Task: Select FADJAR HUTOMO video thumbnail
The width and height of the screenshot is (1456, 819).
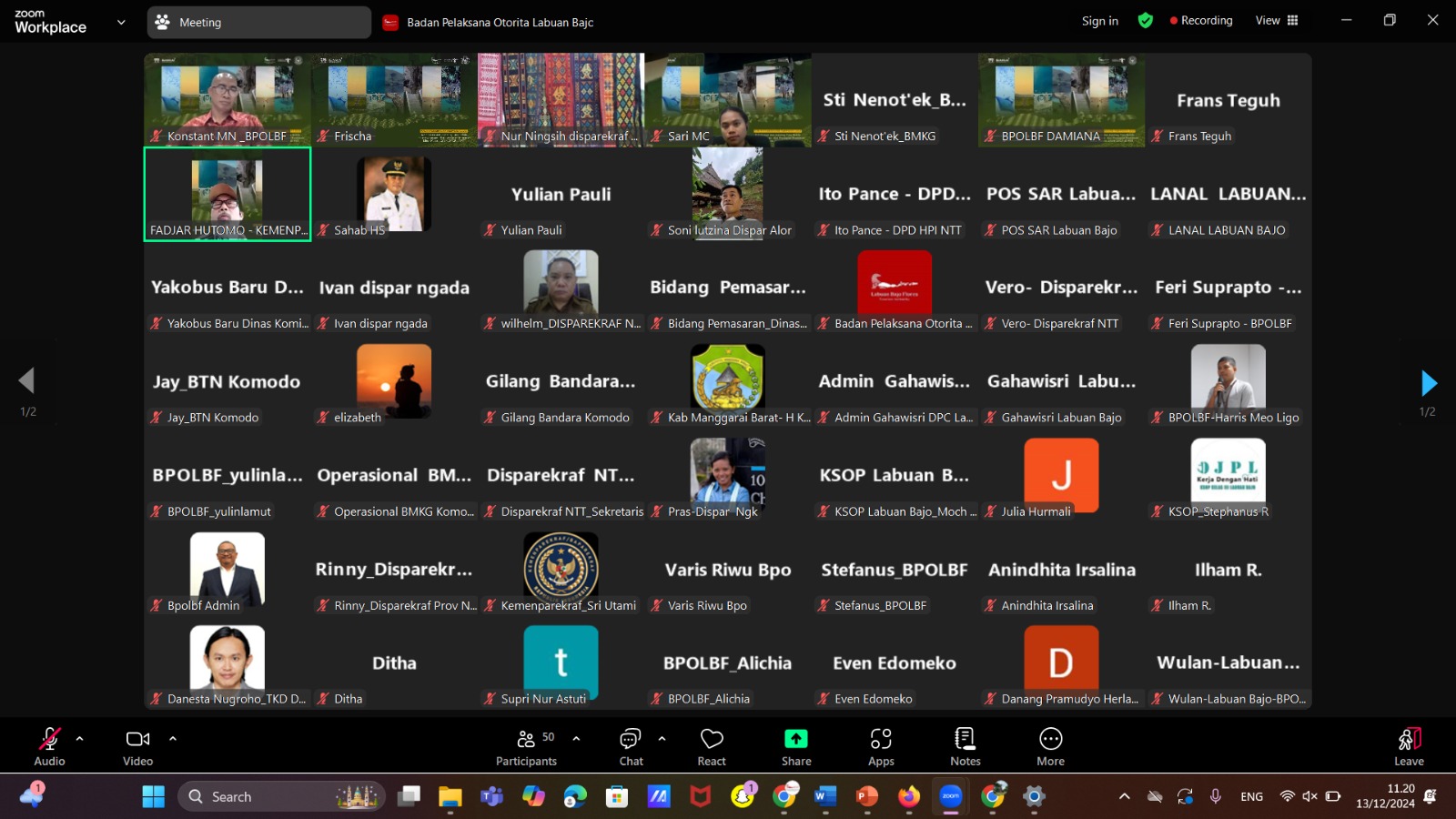Action: tap(227, 194)
